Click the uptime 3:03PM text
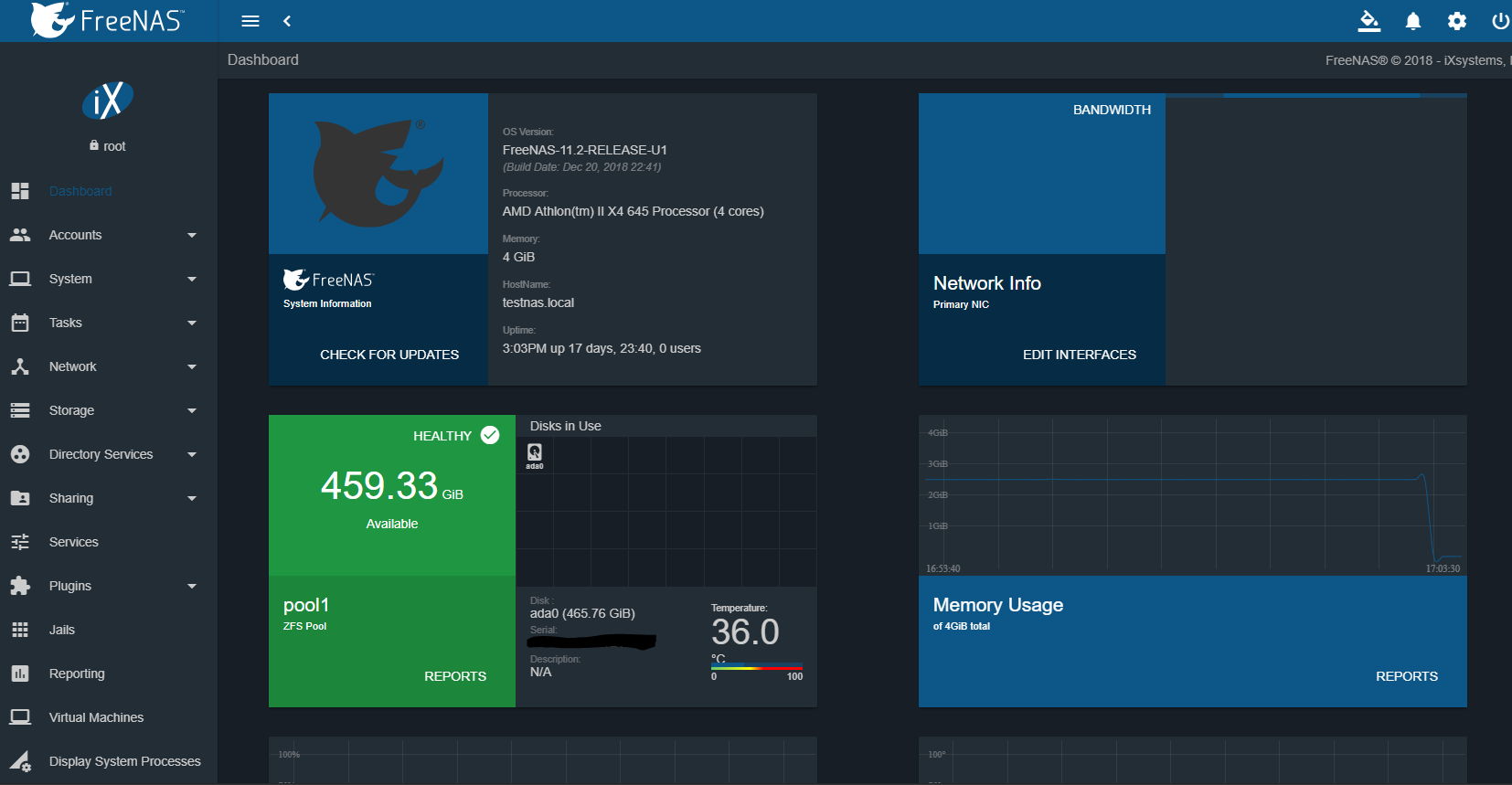Viewport: 1512px width, 785px height. tap(602, 348)
